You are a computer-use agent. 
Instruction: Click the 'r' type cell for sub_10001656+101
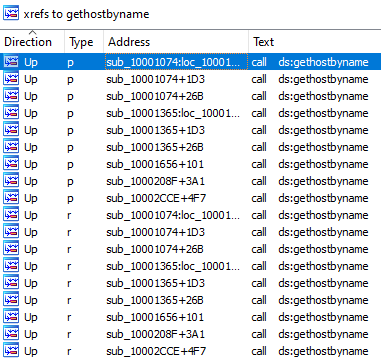[69, 317]
